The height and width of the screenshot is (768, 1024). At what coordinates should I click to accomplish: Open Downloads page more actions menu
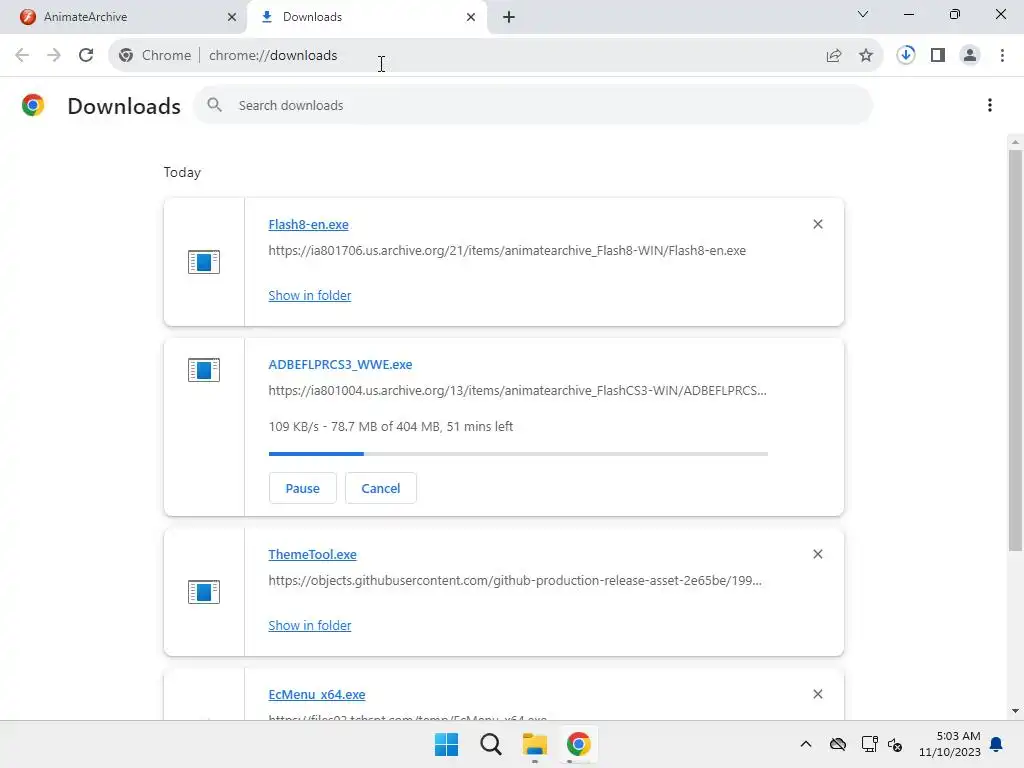(x=989, y=105)
